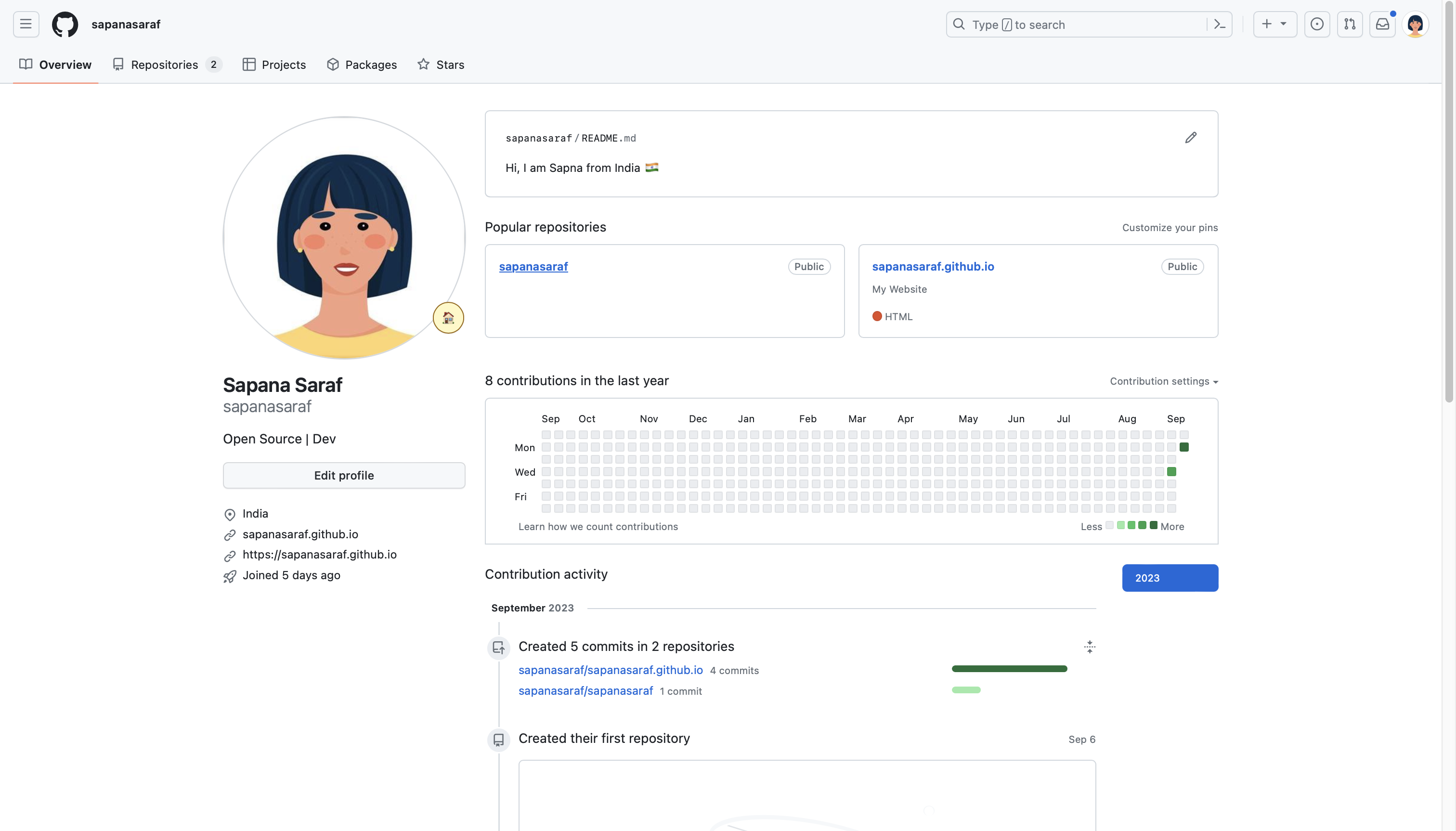Switch to the Repositories tab
The width and height of the screenshot is (1456, 831).
tap(165, 65)
